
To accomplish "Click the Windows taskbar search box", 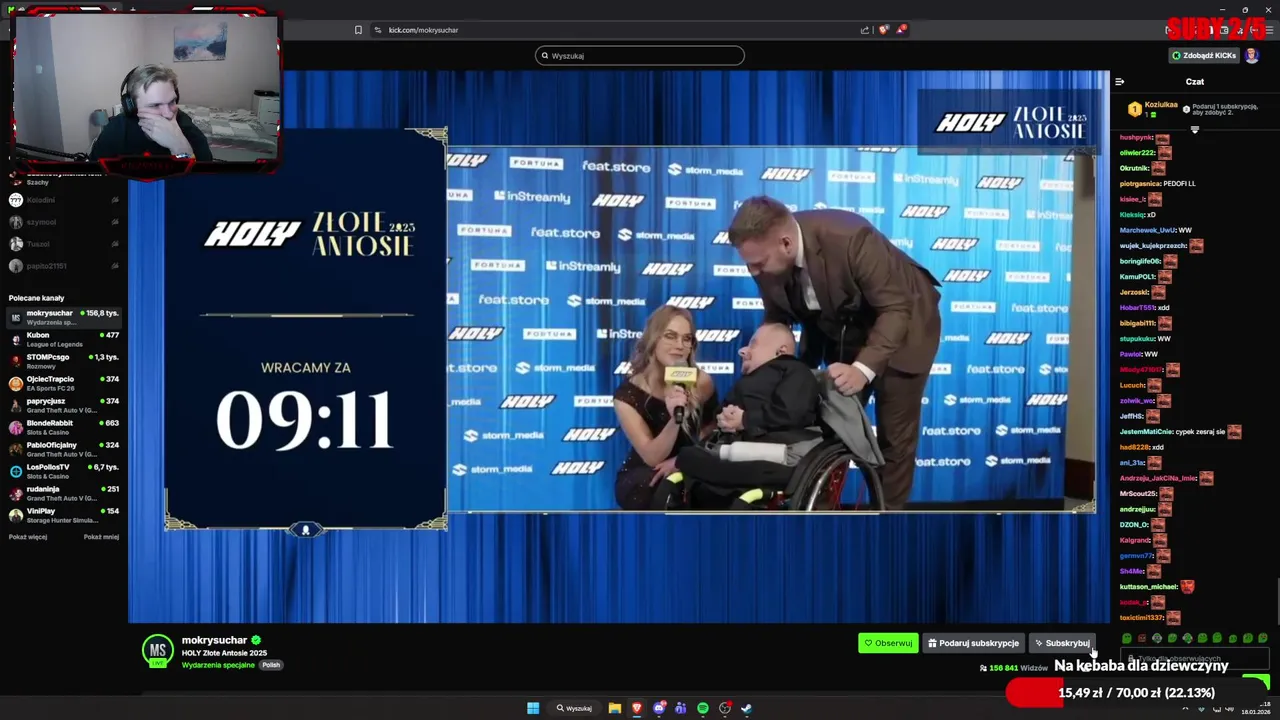I will pyautogui.click(x=575, y=708).
